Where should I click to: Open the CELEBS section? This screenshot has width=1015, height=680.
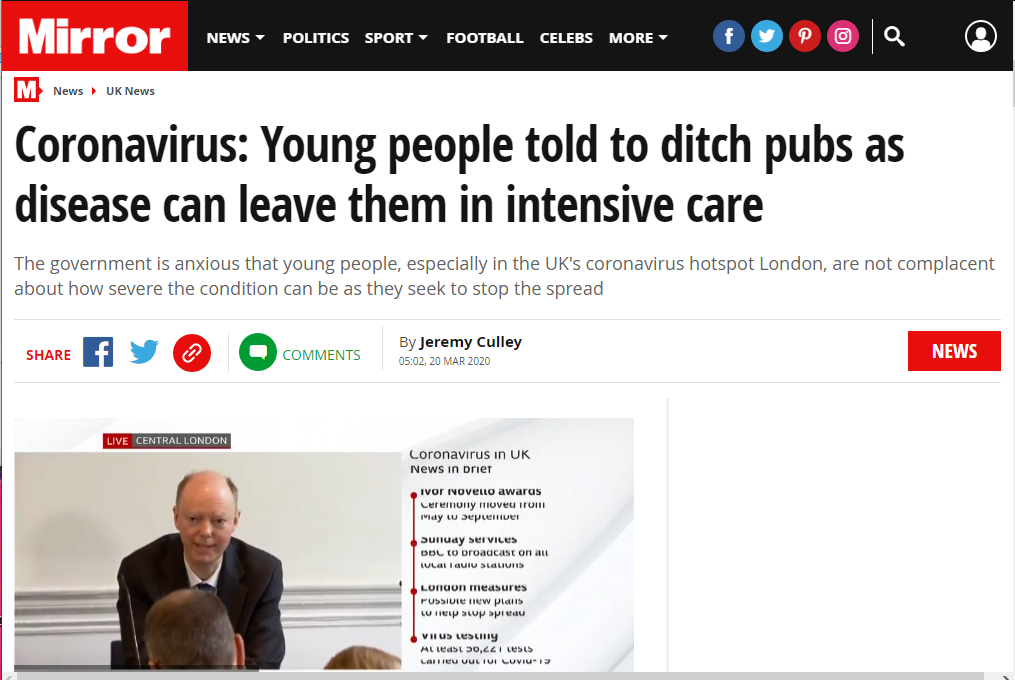point(566,38)
